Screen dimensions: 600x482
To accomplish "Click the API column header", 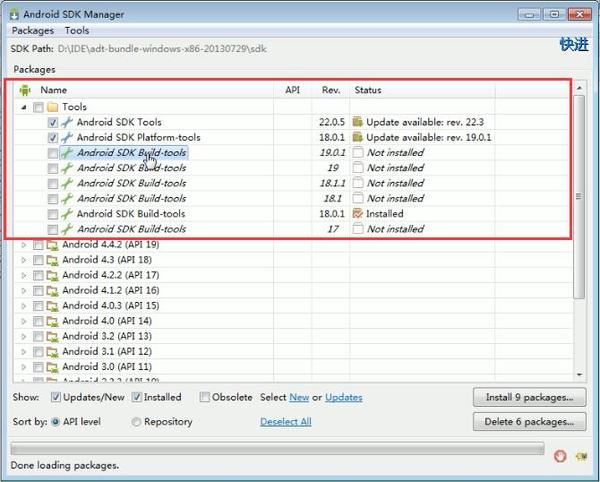I will point(292,90).
